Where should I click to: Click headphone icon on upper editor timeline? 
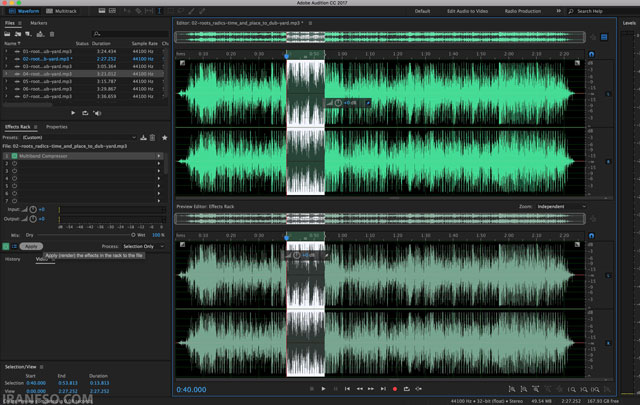pyautogui.click(x=591, y=54)
